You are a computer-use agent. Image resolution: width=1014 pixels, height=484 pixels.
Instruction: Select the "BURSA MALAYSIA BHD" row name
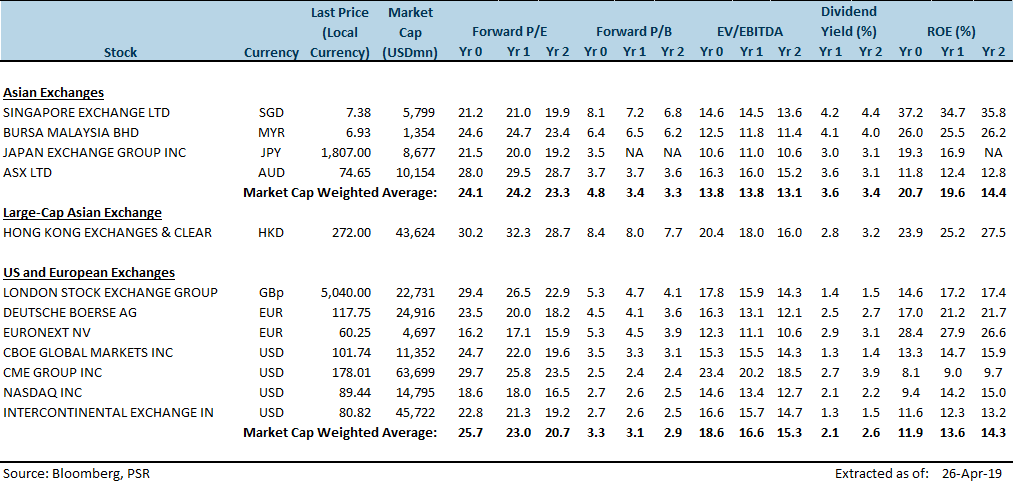73,133
